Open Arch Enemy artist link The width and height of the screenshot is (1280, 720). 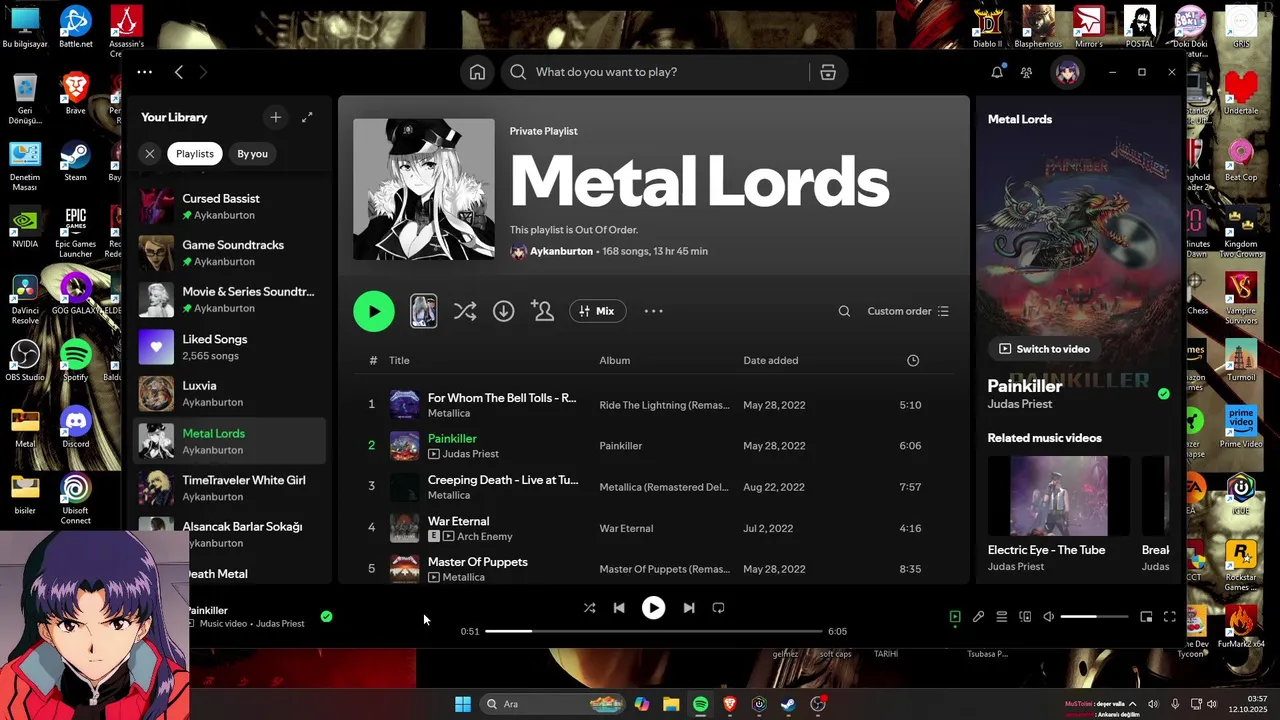[x=484, y=537]
